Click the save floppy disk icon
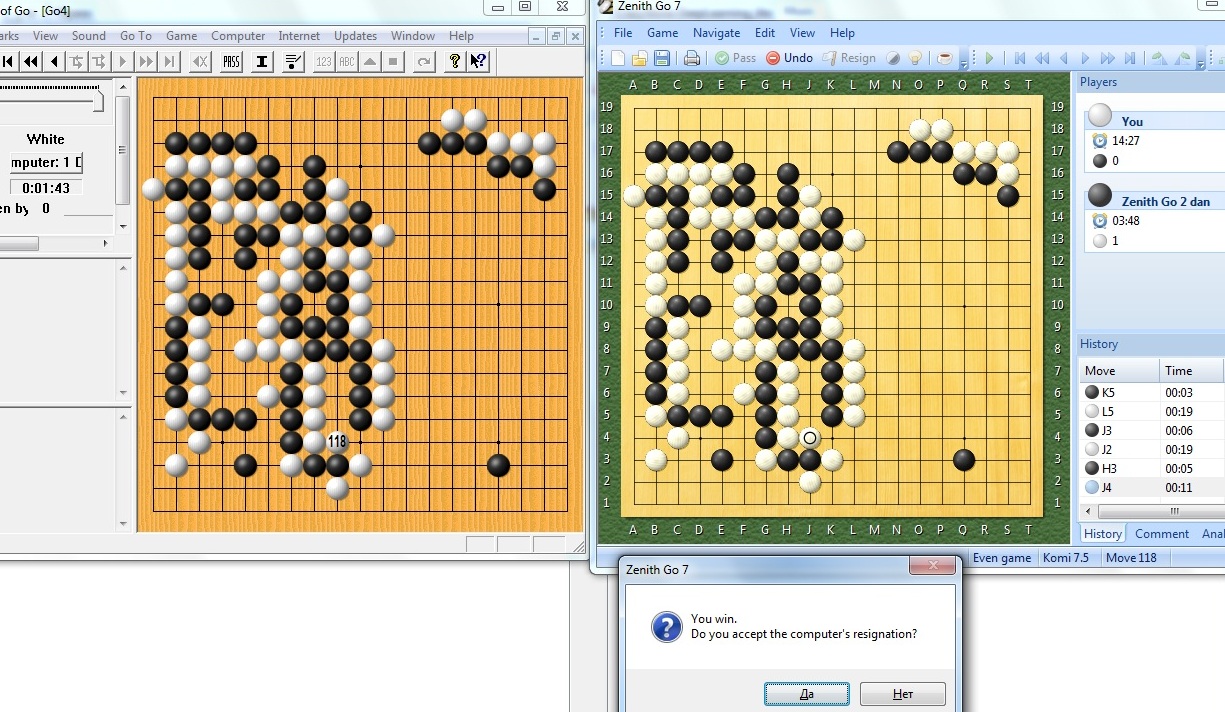Screen dimensions: 1225x712 click(661, 58)
